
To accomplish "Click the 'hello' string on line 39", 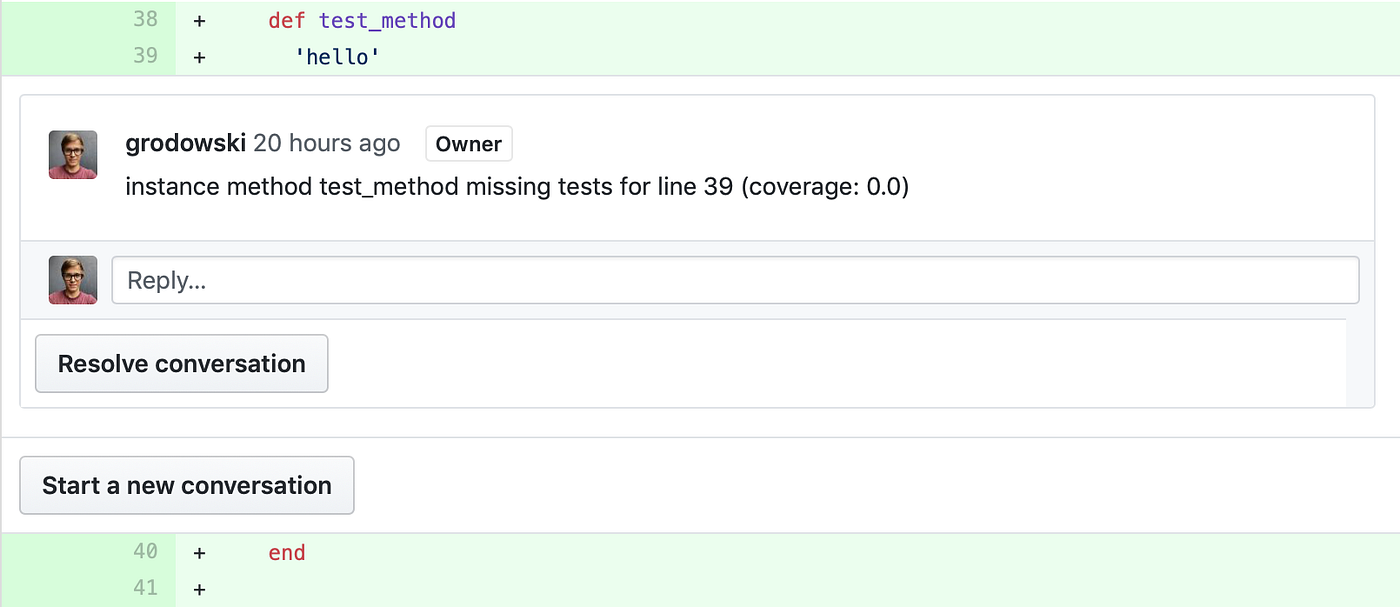I will click(337, 57).
